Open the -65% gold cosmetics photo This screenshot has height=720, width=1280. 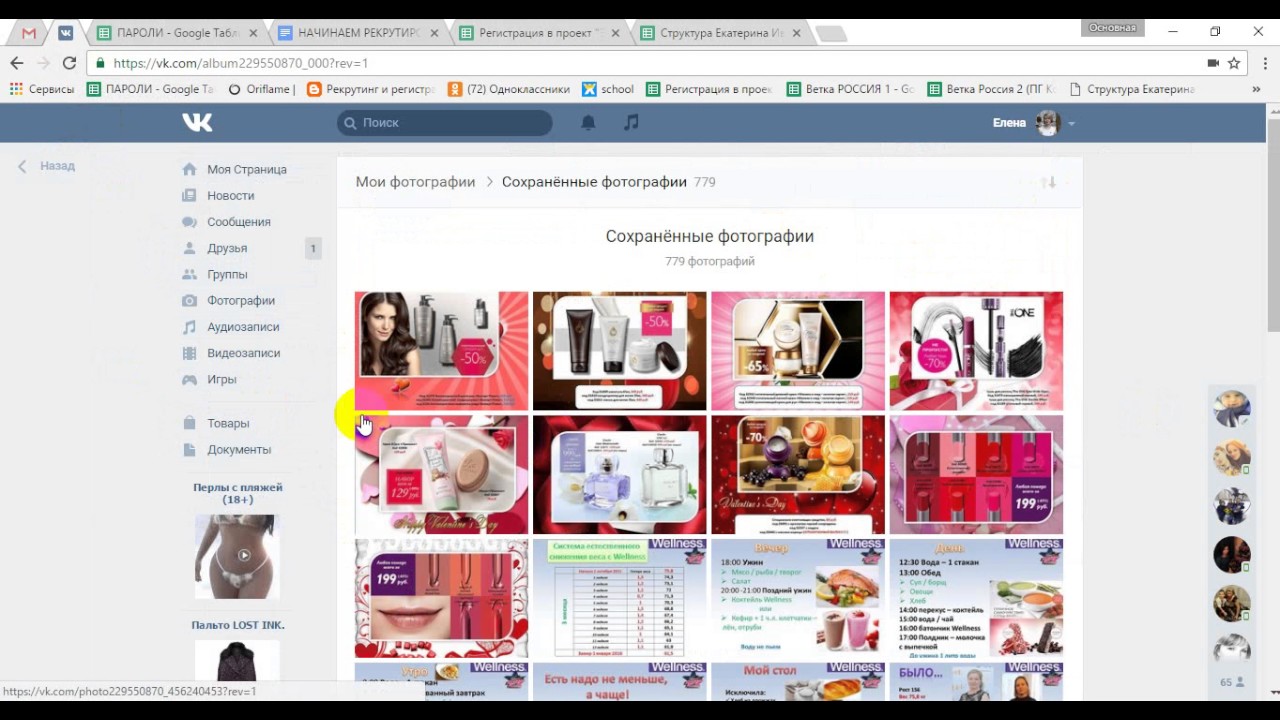(798, 351)
